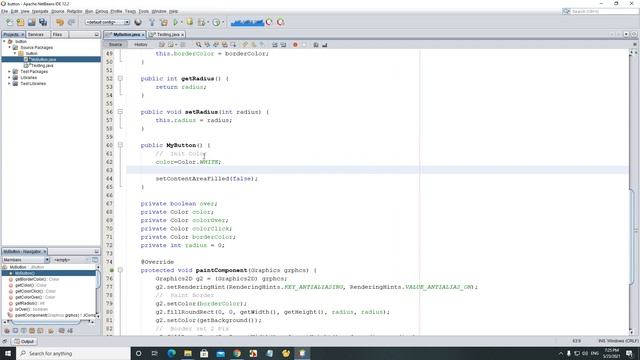Image resolution: width=640 pixels, height=360 pixels.
Task: Select Testing.java in Projects tree
Action: [x=39, y=65]
